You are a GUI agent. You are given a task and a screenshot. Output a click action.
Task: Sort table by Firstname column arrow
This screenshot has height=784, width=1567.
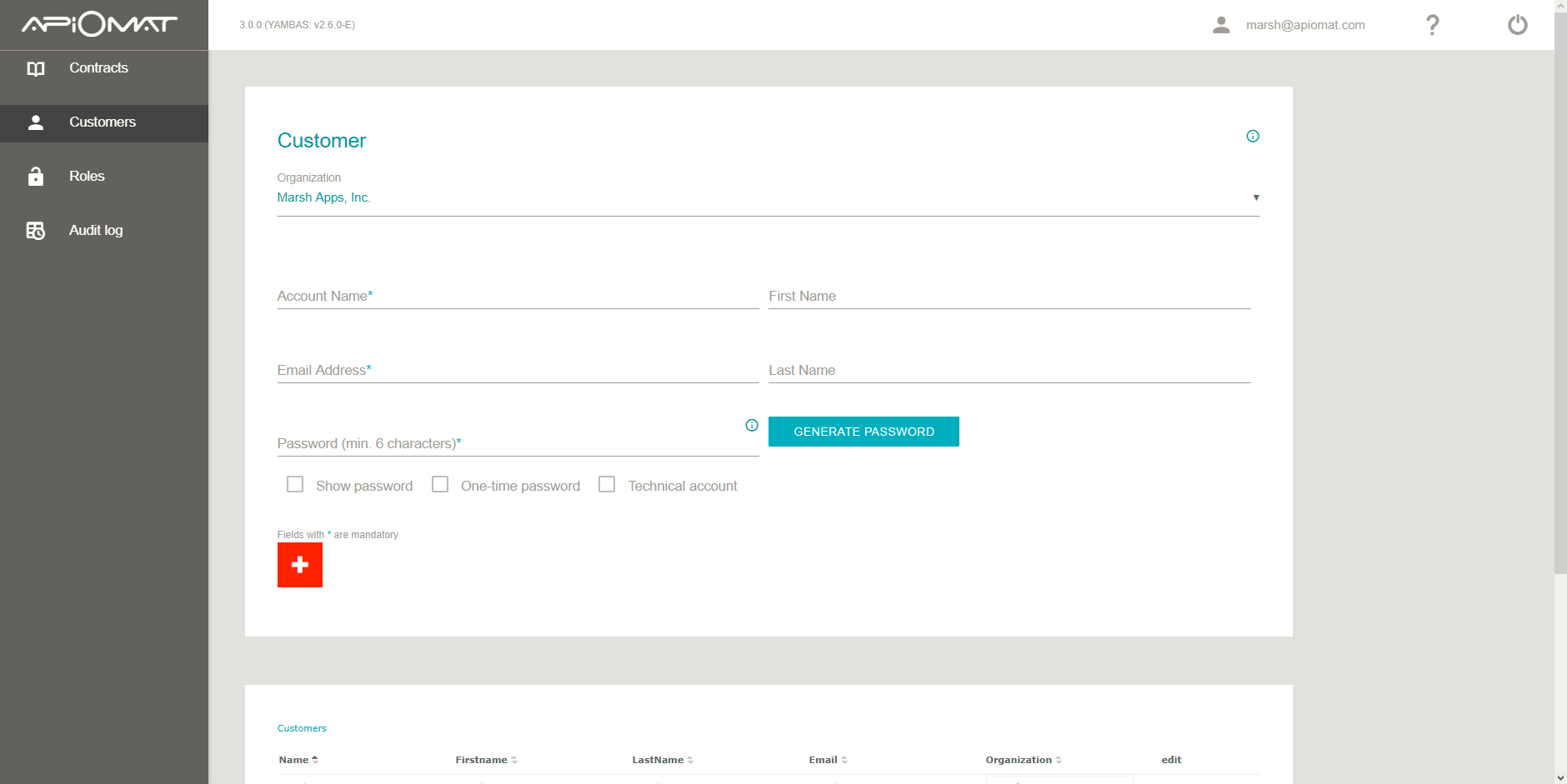(514, 760)
